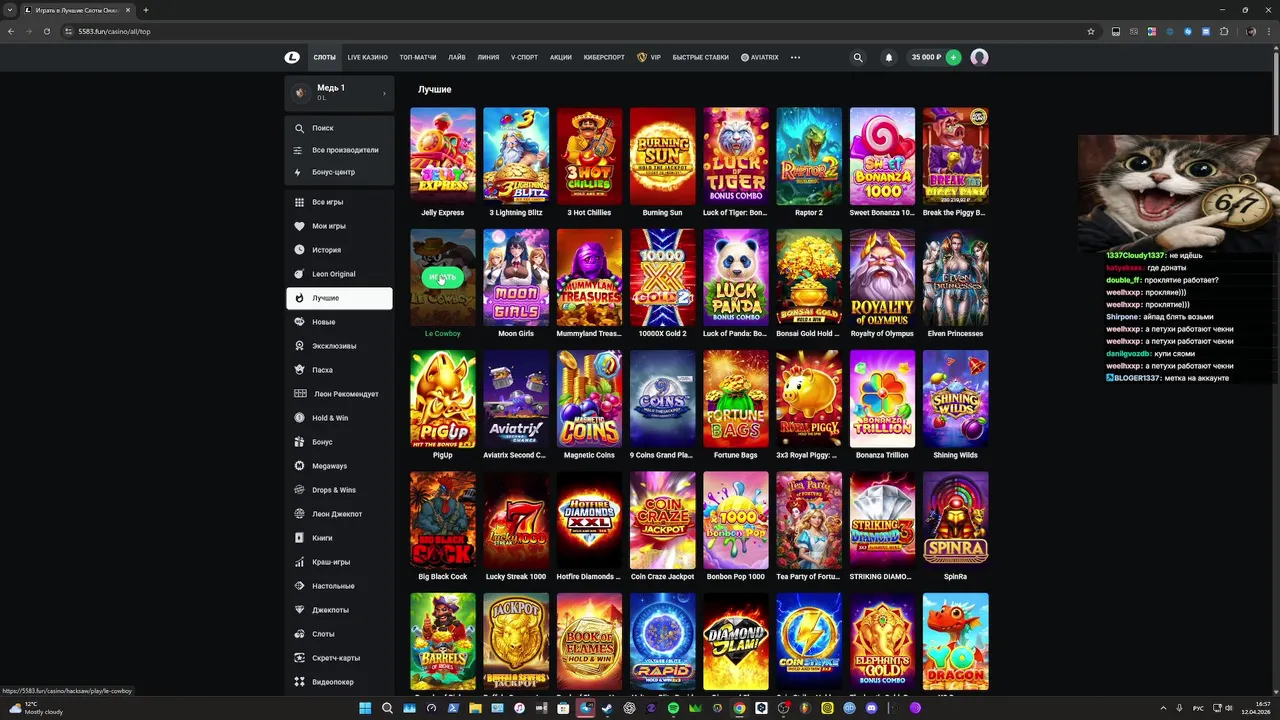Image resolution: width=1280 pixels, height=720 pixels.
Task: Open Hold & Win category
Action: click(339, 418)
